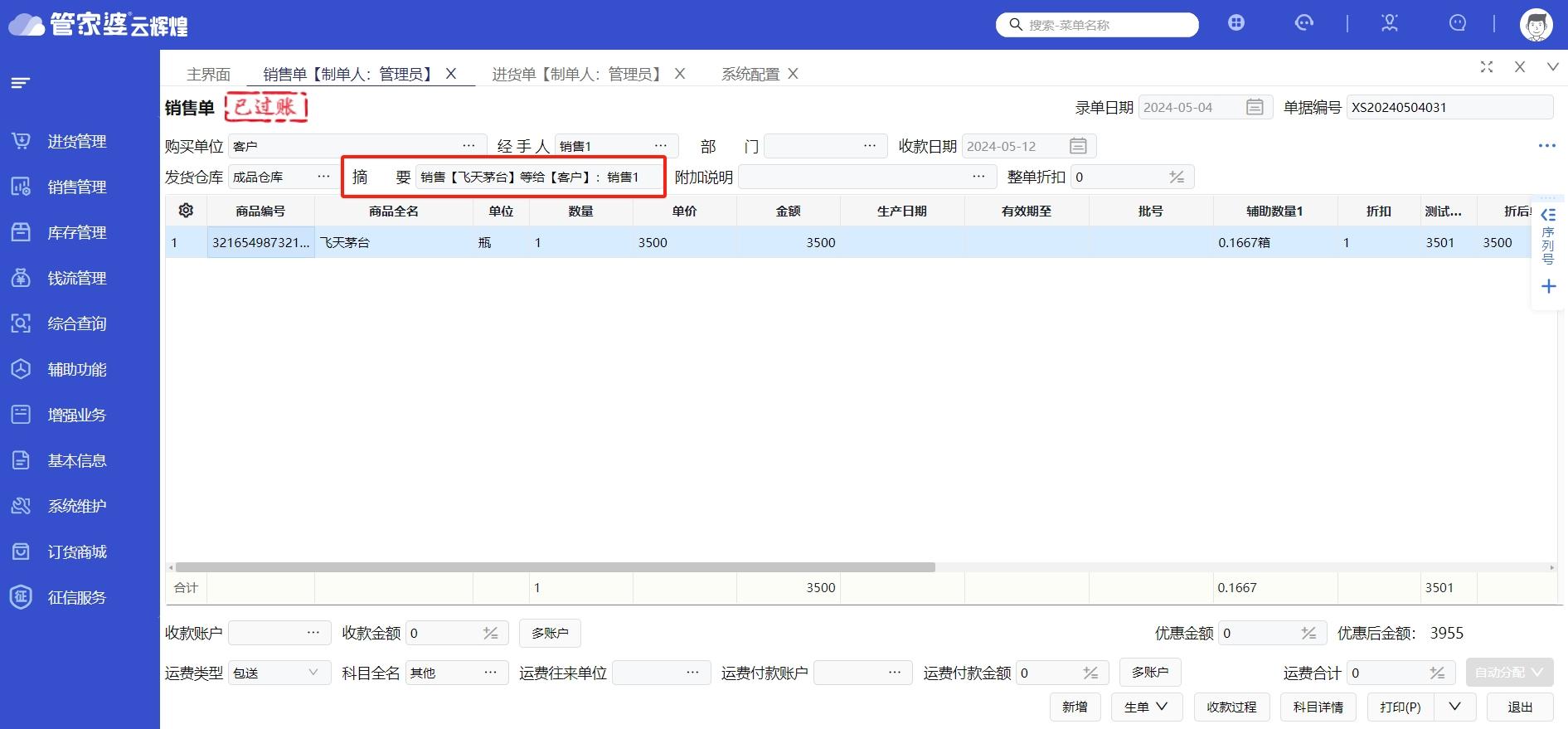
Task: Close the 进货单 tab
Action: (680, 74)
